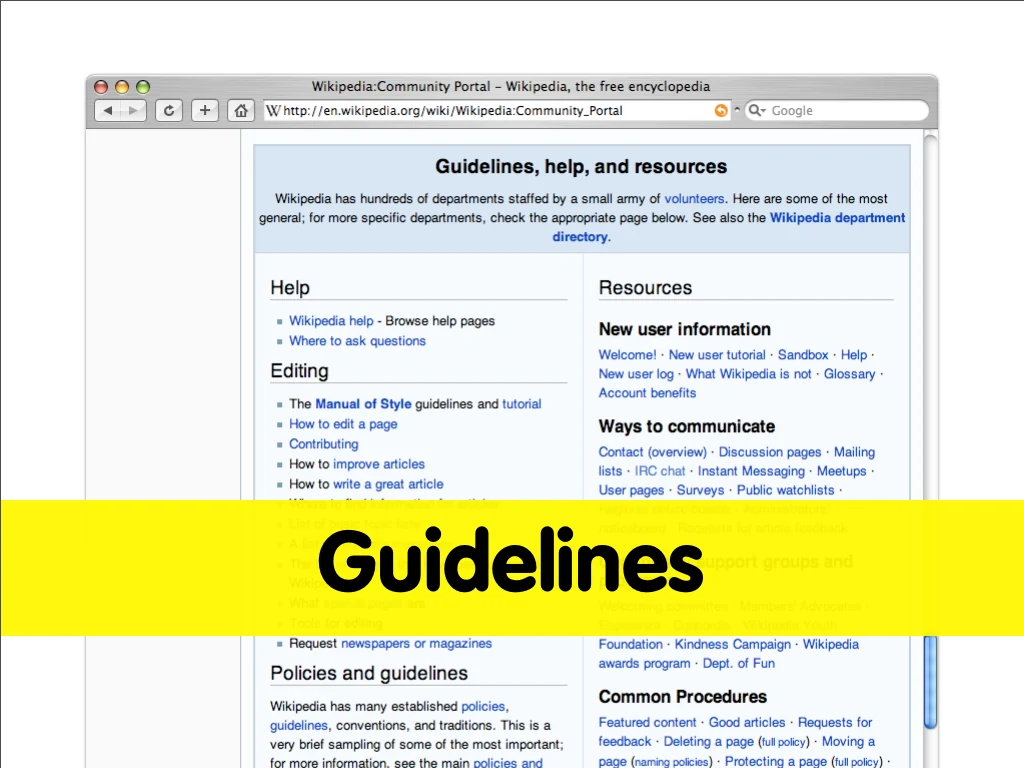Click the orange RSS/reload icon in address bar

(721, 110)
